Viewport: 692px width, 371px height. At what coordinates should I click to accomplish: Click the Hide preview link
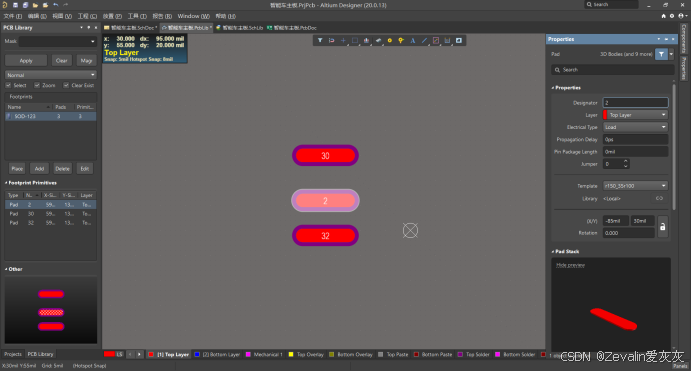[570, 265]
